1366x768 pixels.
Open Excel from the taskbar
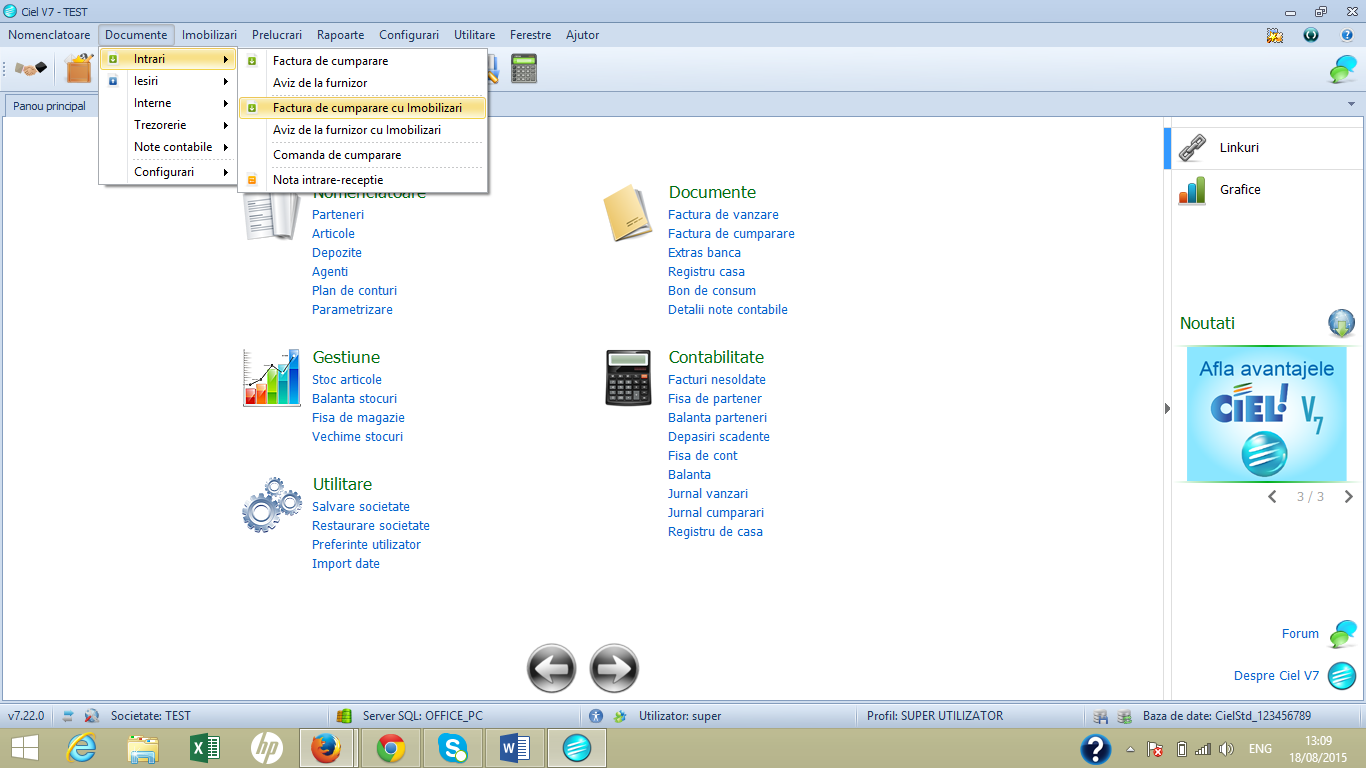[204, 748]
